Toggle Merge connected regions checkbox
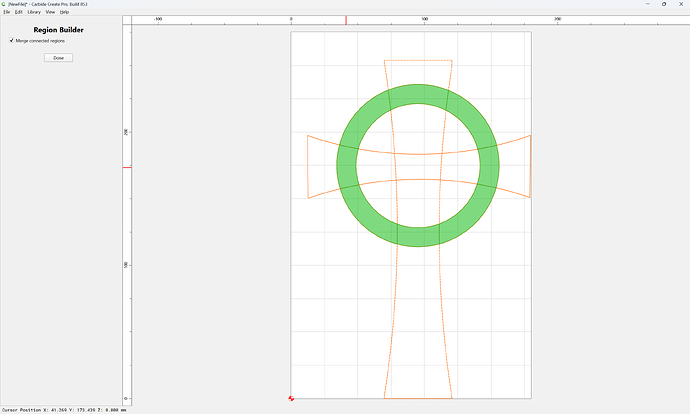 (11, 40)
